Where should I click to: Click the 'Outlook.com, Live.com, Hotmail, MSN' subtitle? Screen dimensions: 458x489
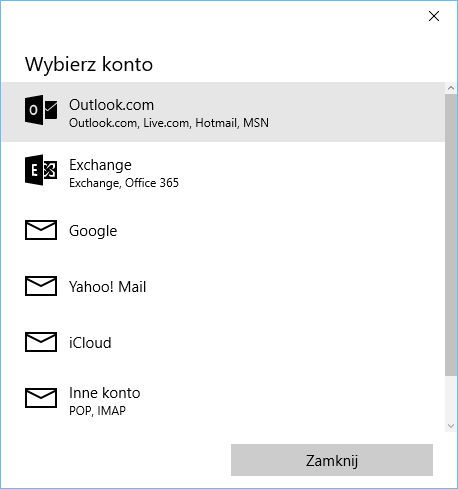click(169, 123)
